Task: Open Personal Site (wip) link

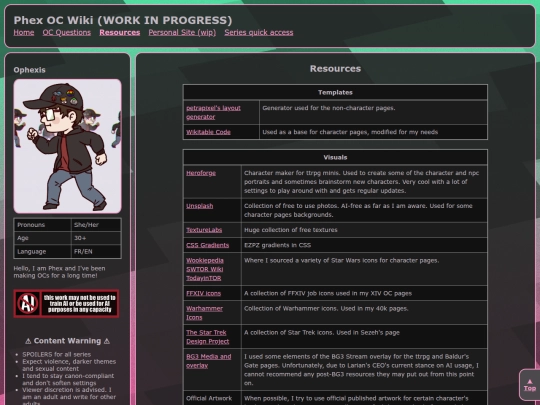Action: click(x=182, y=32)
